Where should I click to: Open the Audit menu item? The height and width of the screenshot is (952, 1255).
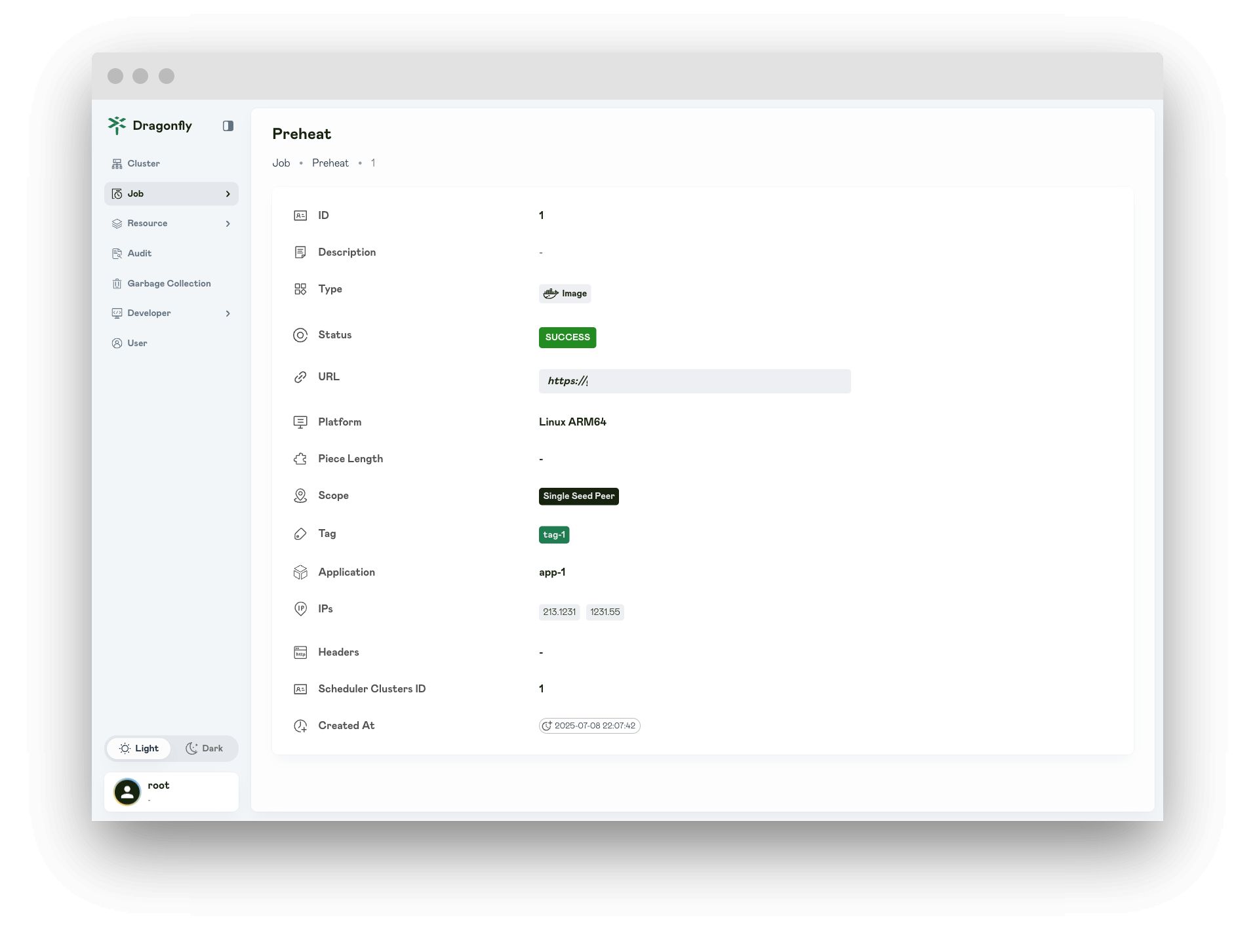pyautogui.click(x=139, y=254)
